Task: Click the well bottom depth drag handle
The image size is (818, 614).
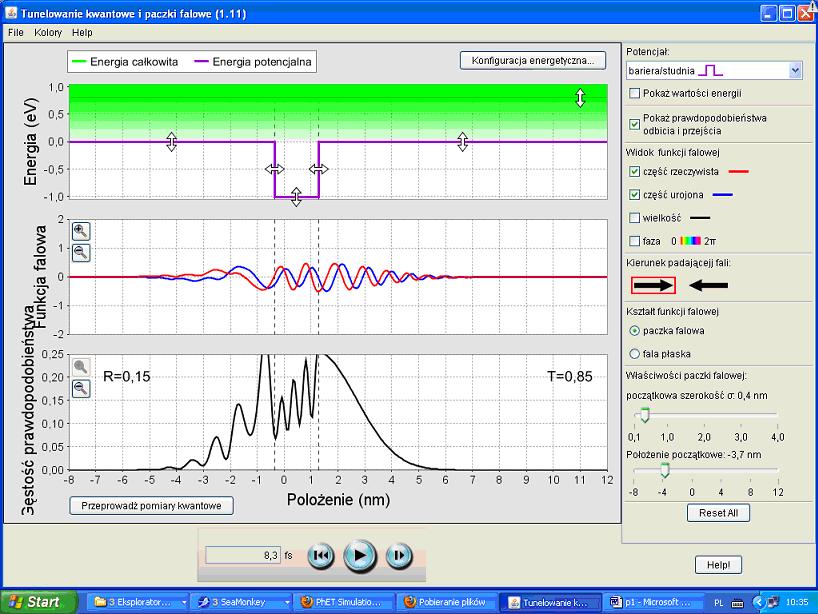Action: point(296,197)
